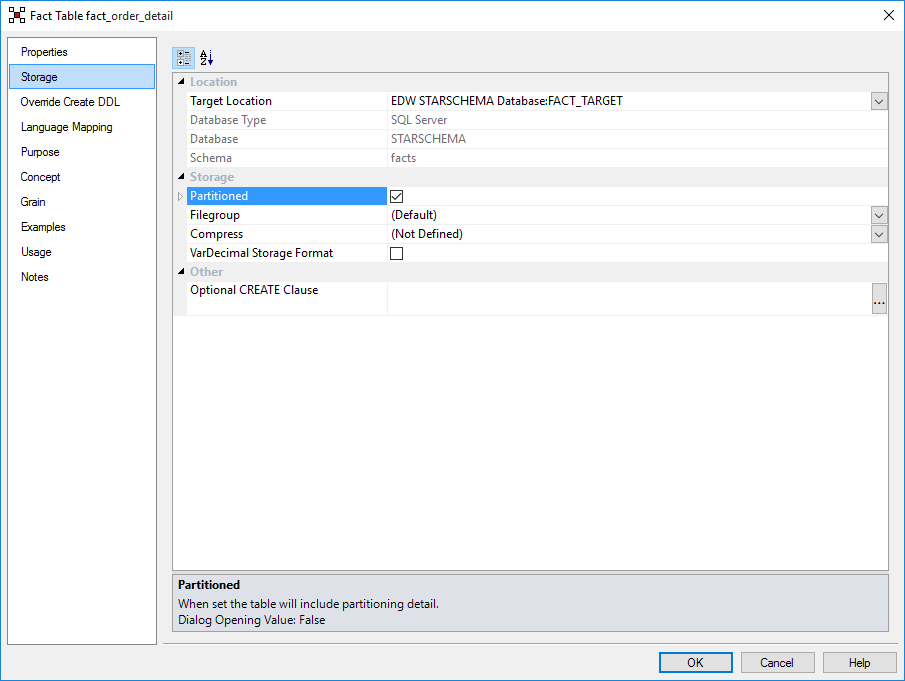The image size is (905, 681).
Task: Click the OK button
Action: (695, 663)
